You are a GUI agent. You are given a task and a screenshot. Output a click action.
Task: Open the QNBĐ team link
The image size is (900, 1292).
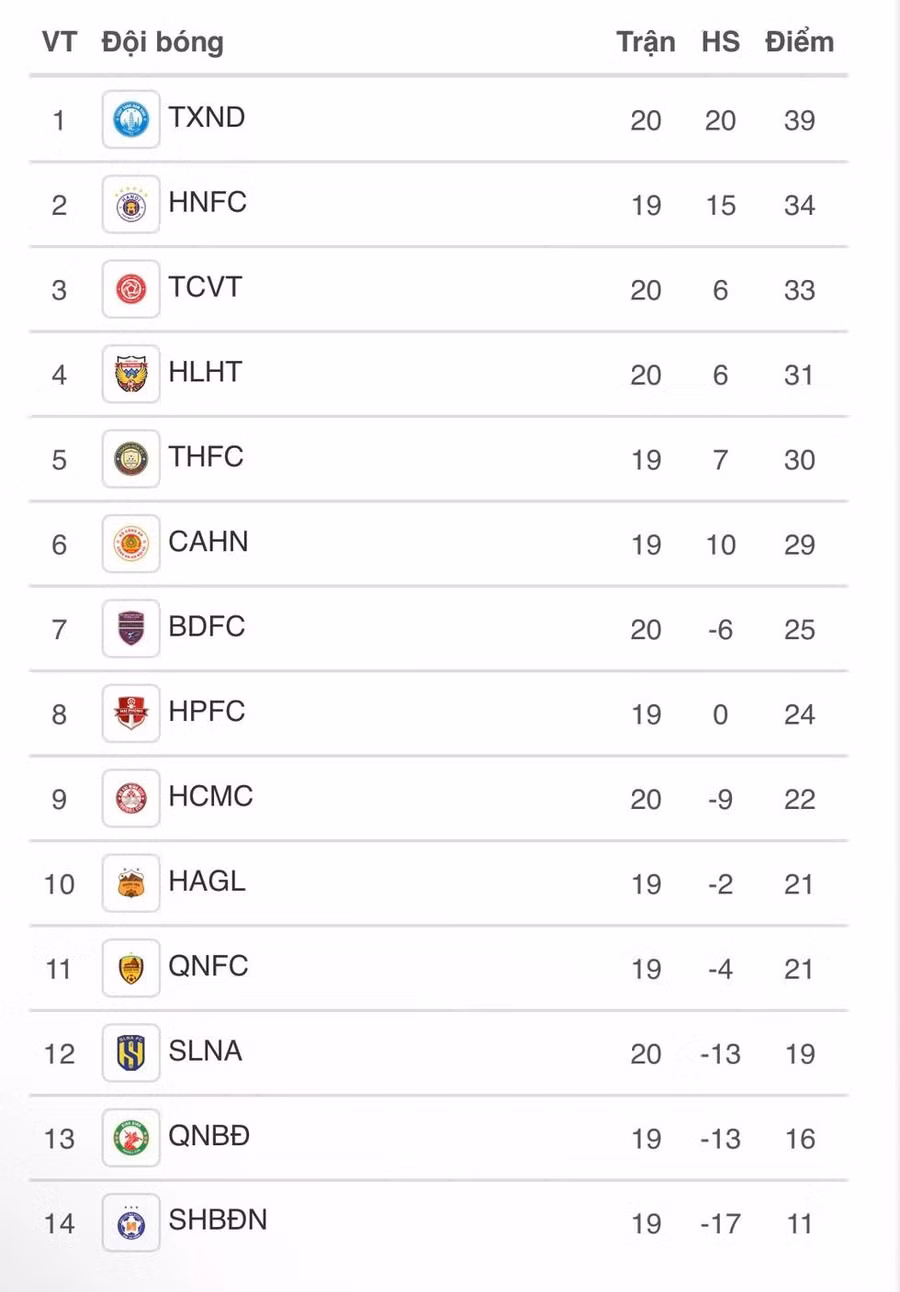click(x=209, y=1136)
